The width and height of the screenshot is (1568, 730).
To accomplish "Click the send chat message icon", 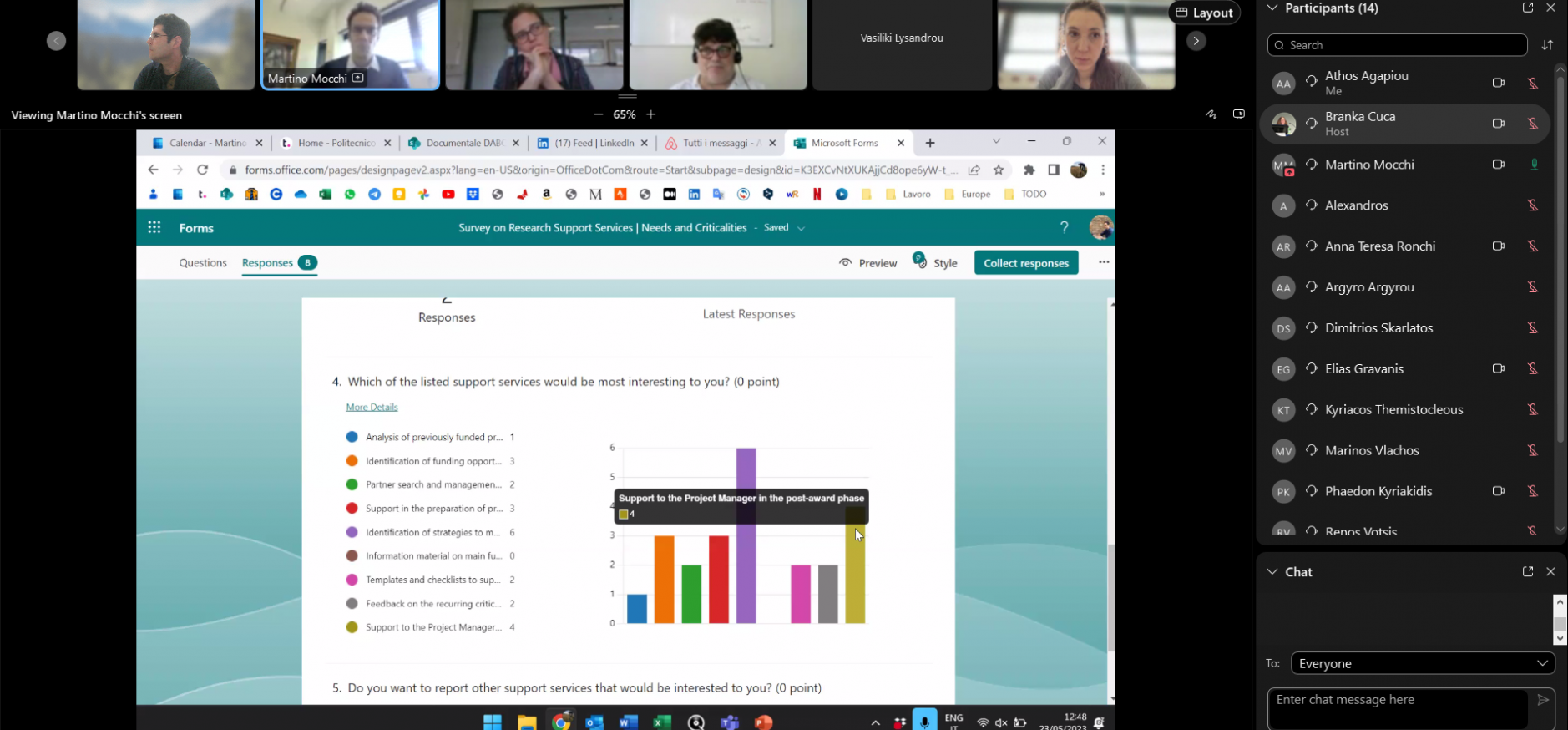I will (x=1542, y=700).
